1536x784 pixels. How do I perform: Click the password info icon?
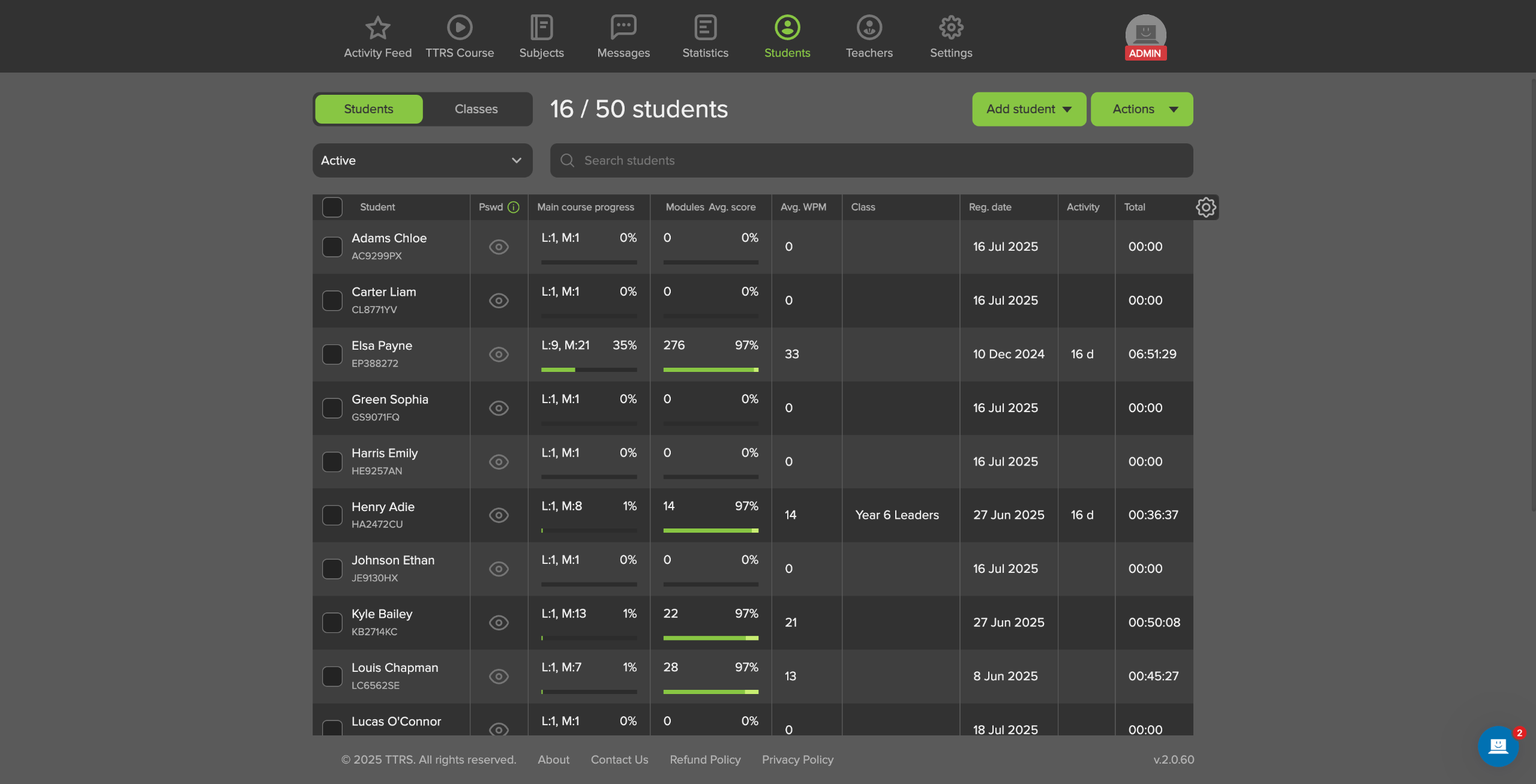pos(514,208)
